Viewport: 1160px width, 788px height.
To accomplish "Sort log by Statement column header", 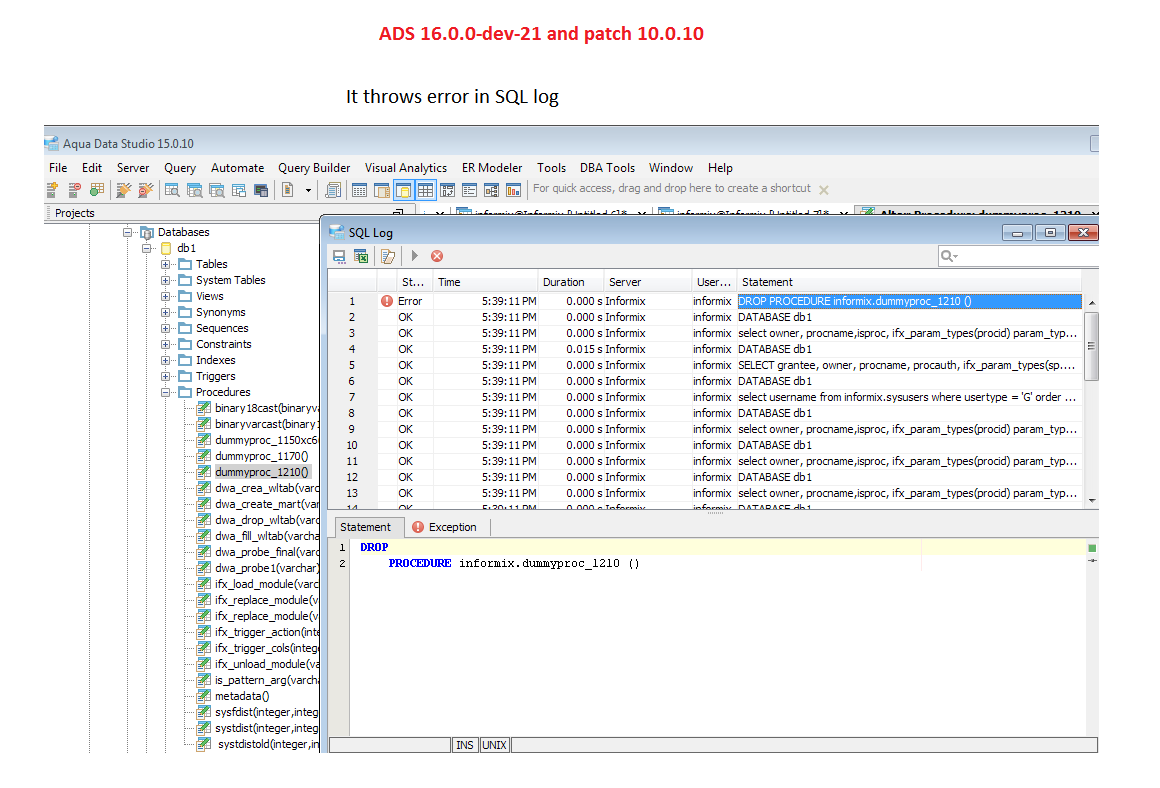I will point(910,282).
